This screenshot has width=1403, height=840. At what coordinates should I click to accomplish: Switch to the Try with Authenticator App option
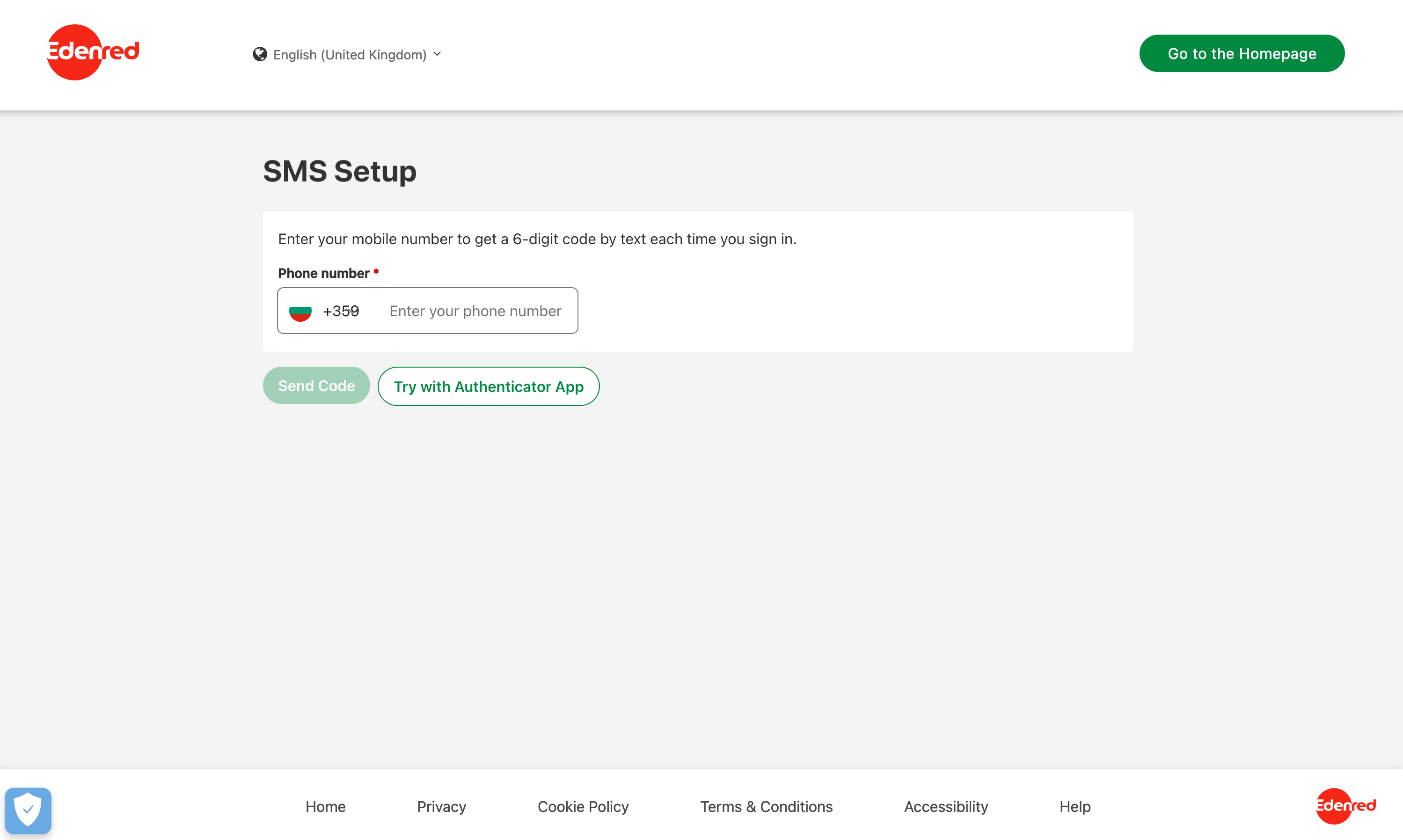[x=488, y=386]
